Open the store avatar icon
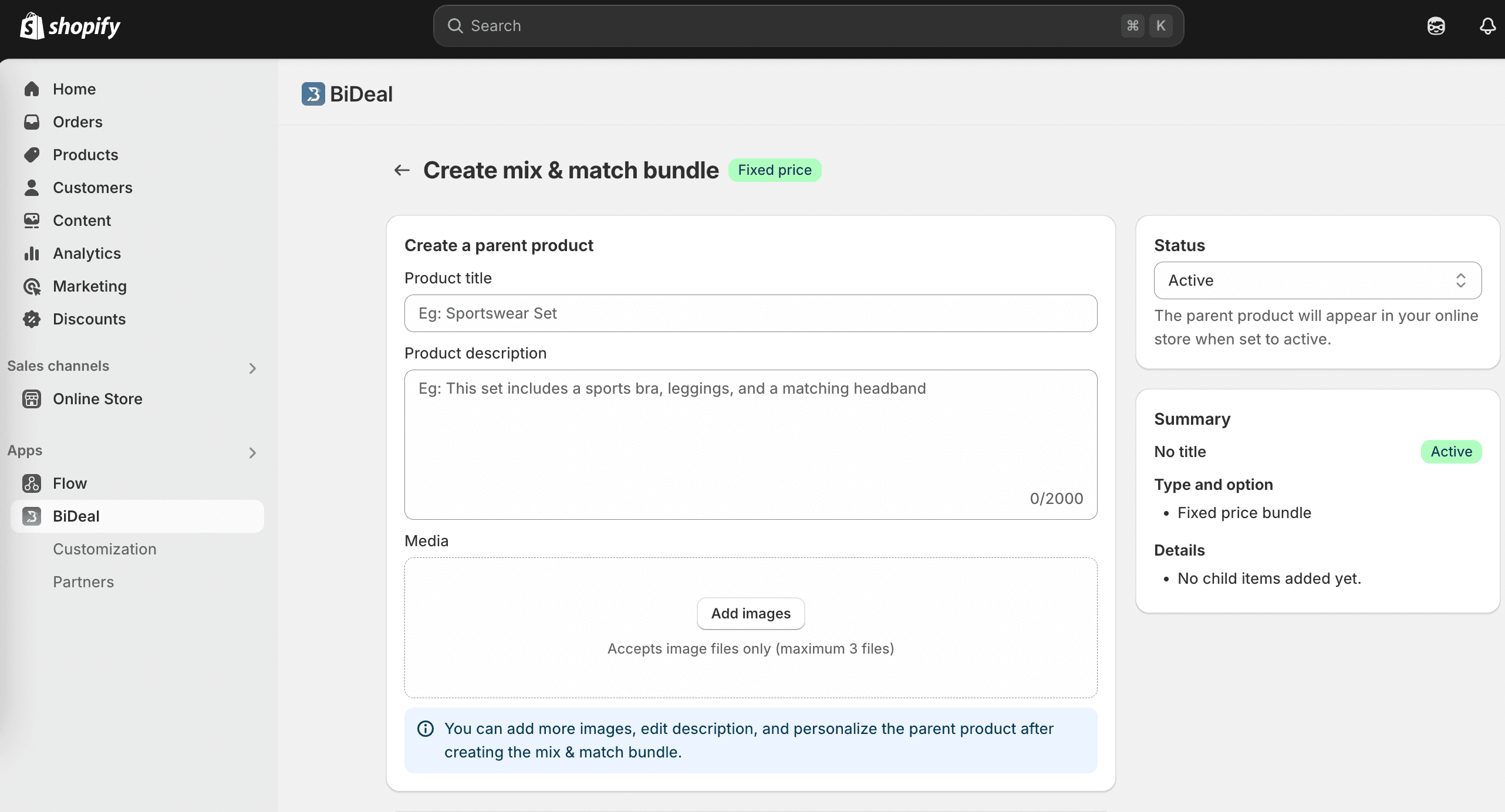This screenshot has height=812, width=1505. [x=1436, y=26]
